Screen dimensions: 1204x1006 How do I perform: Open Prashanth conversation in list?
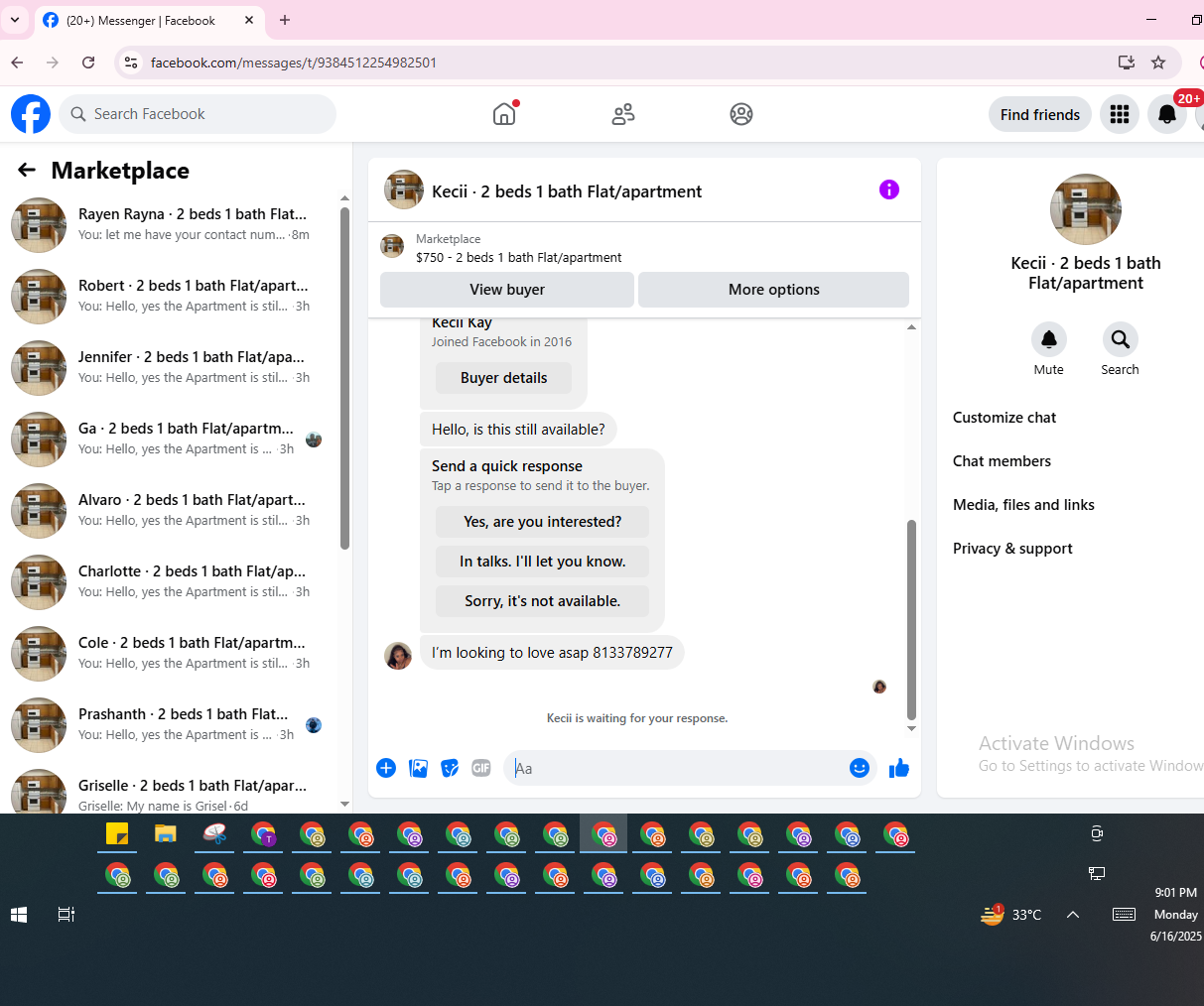click(x=169, y=724)
